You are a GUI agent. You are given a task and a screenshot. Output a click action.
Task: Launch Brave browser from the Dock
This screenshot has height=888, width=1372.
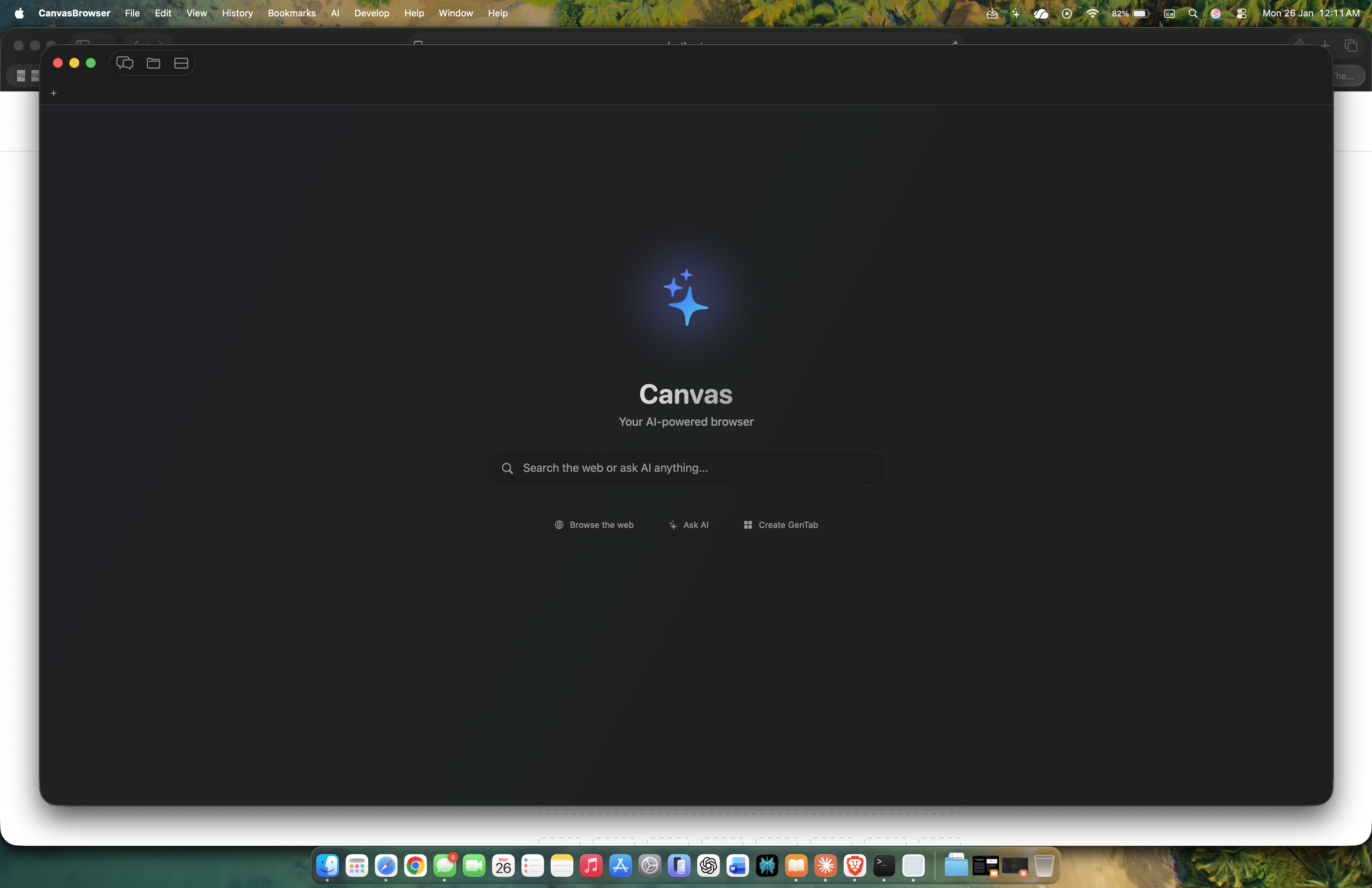click(x=854, y=865)
